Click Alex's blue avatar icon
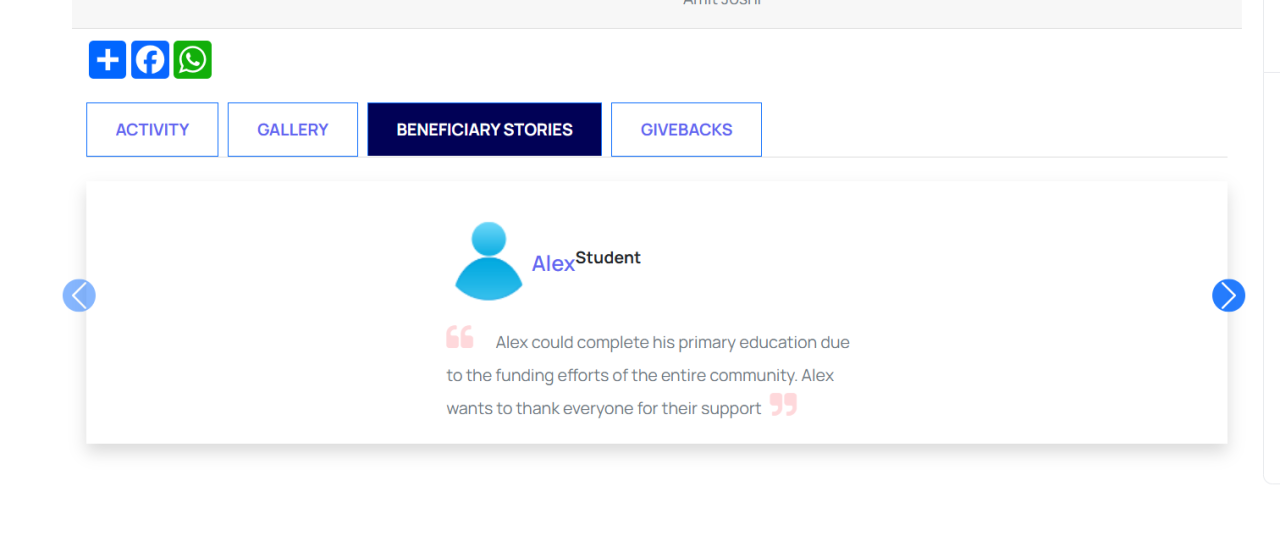Screen dimensions: 1280x536 (x=488, y=261)
